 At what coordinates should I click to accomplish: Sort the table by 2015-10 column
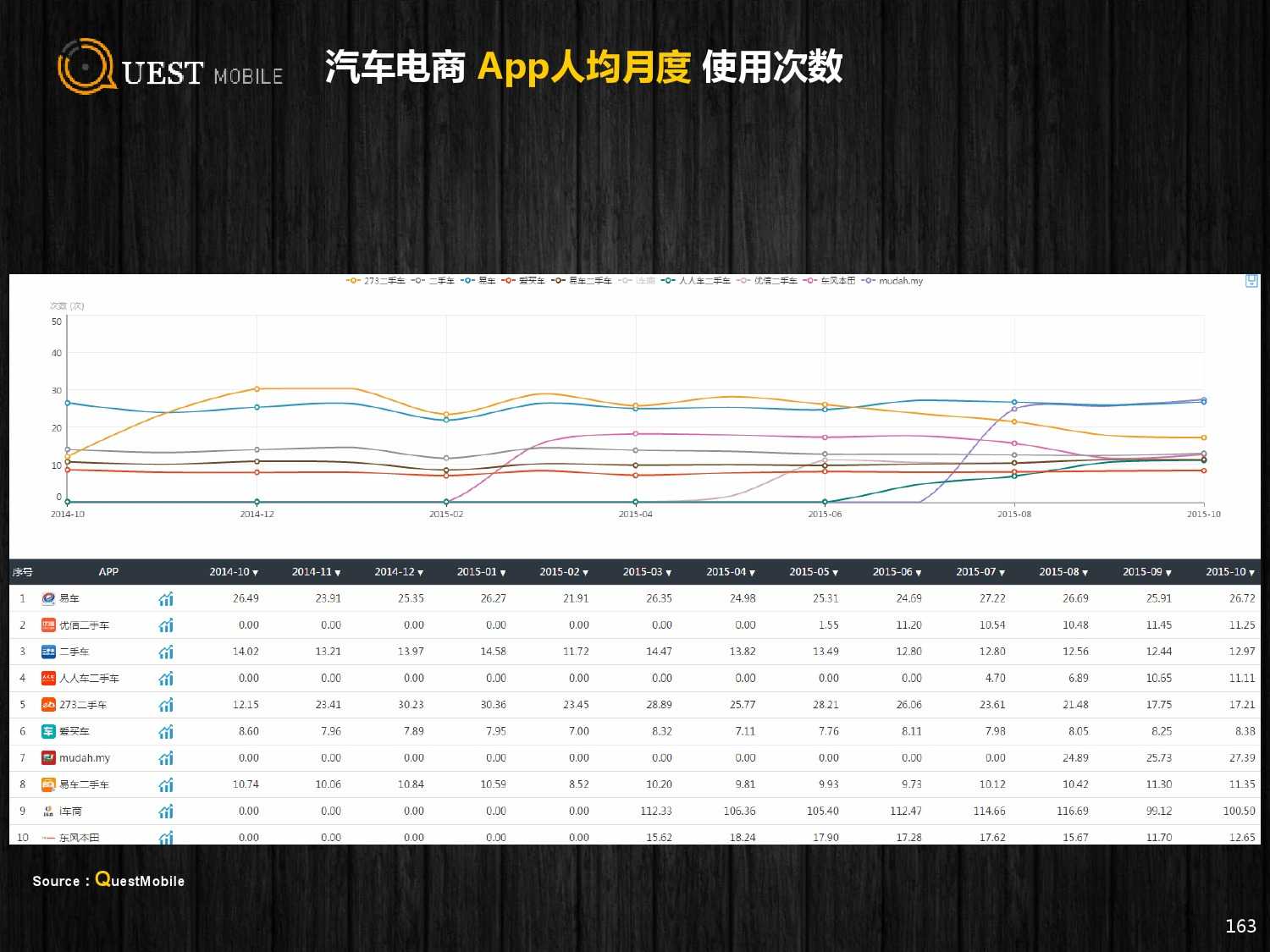click(1252, 573)
